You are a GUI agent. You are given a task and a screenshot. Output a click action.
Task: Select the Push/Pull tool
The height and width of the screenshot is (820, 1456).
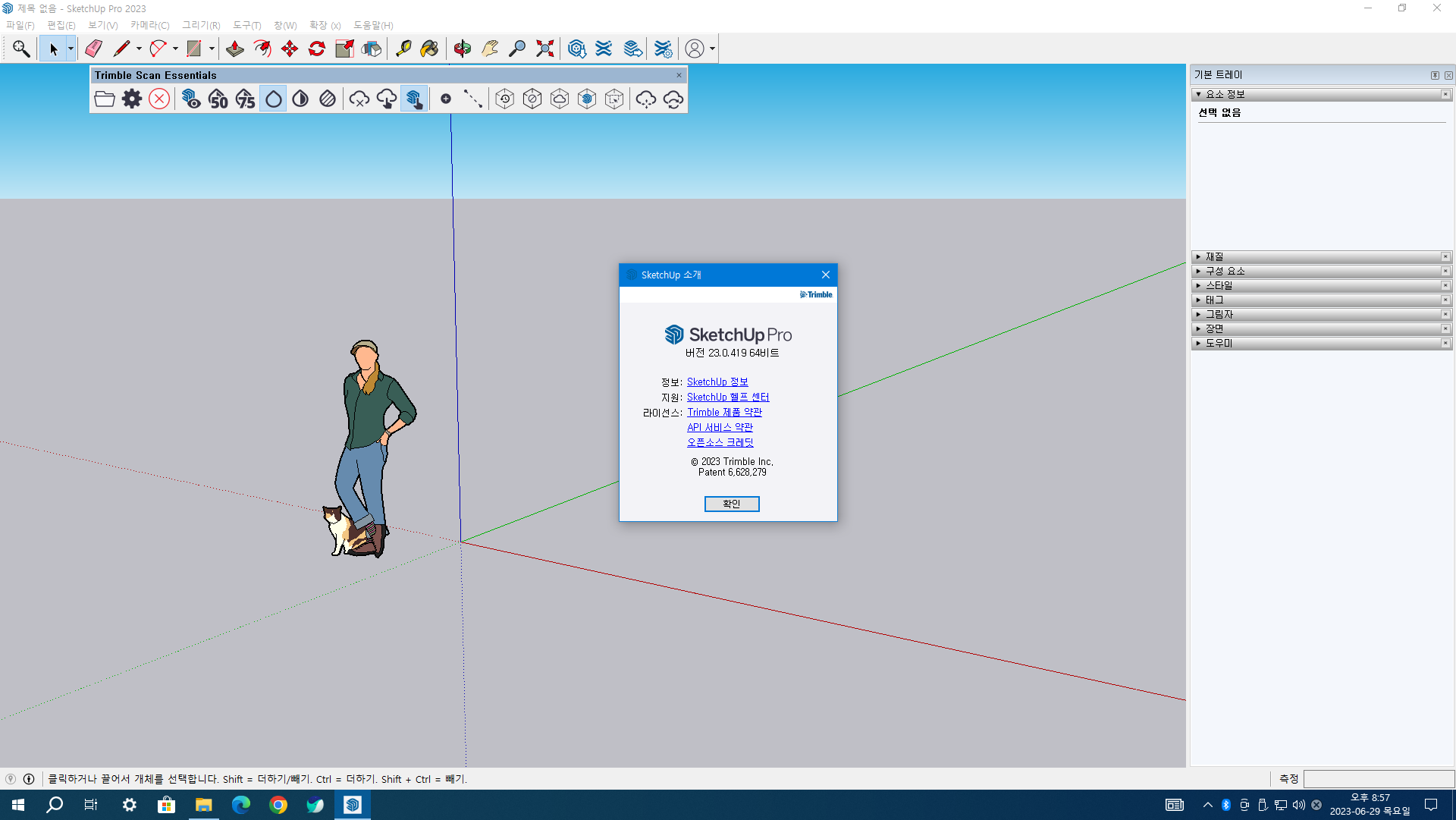click(x=235, y=49)
